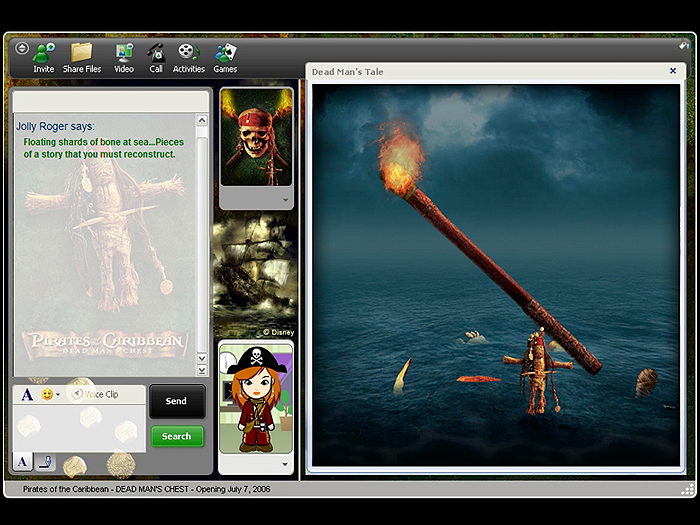Click the flaming torch head
Image resolution: width=700 pixels, height=525 pixels.
coord(400,158)
